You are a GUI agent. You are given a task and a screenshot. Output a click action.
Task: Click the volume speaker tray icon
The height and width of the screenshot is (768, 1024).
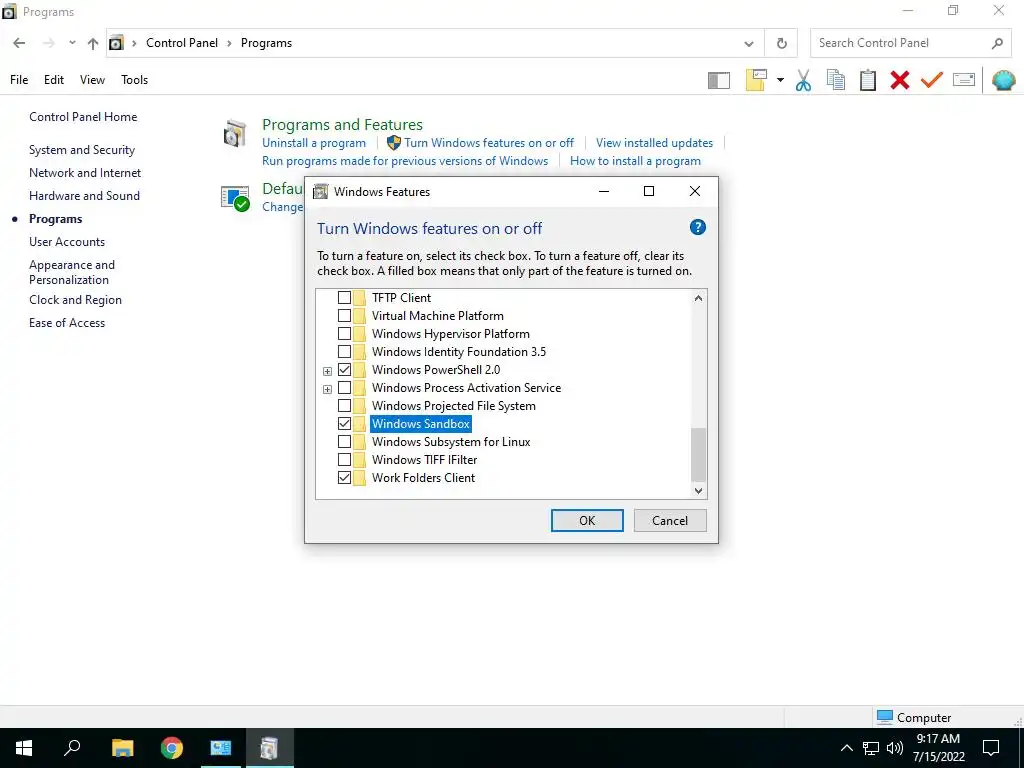(895, 748)
